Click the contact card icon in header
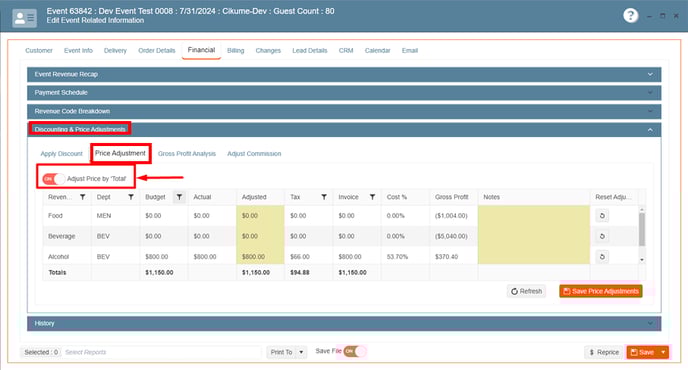The width and height of the screenshot is (688, 370). click(25, 18)
